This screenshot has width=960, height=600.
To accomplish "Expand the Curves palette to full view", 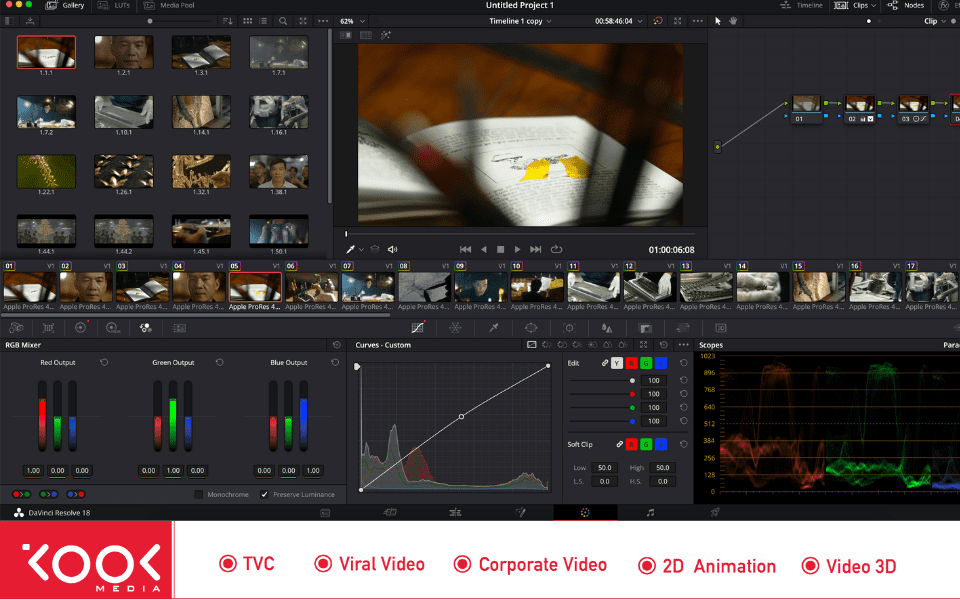I will [x=643, y=345].
